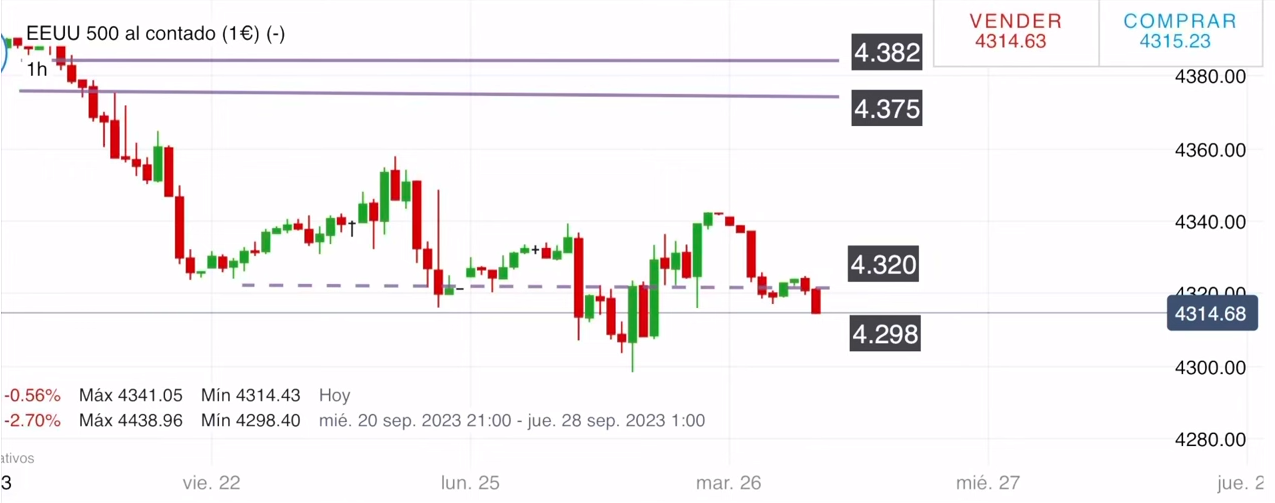Click the mar. 26 date label
Image resolution: width=1275 pixels, height=503 pixels.
pos(729,483)
